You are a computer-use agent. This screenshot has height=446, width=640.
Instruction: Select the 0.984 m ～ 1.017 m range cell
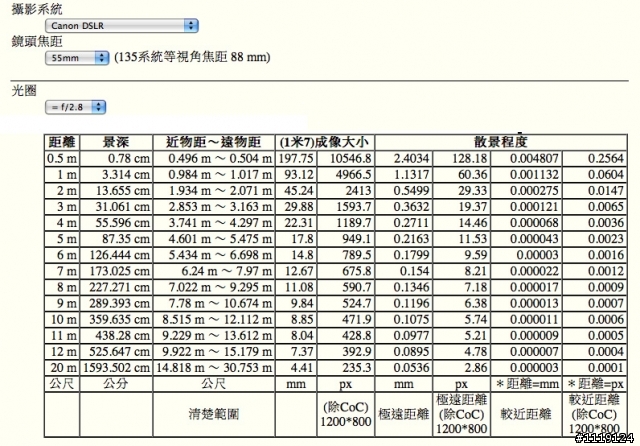click(213, 175)
